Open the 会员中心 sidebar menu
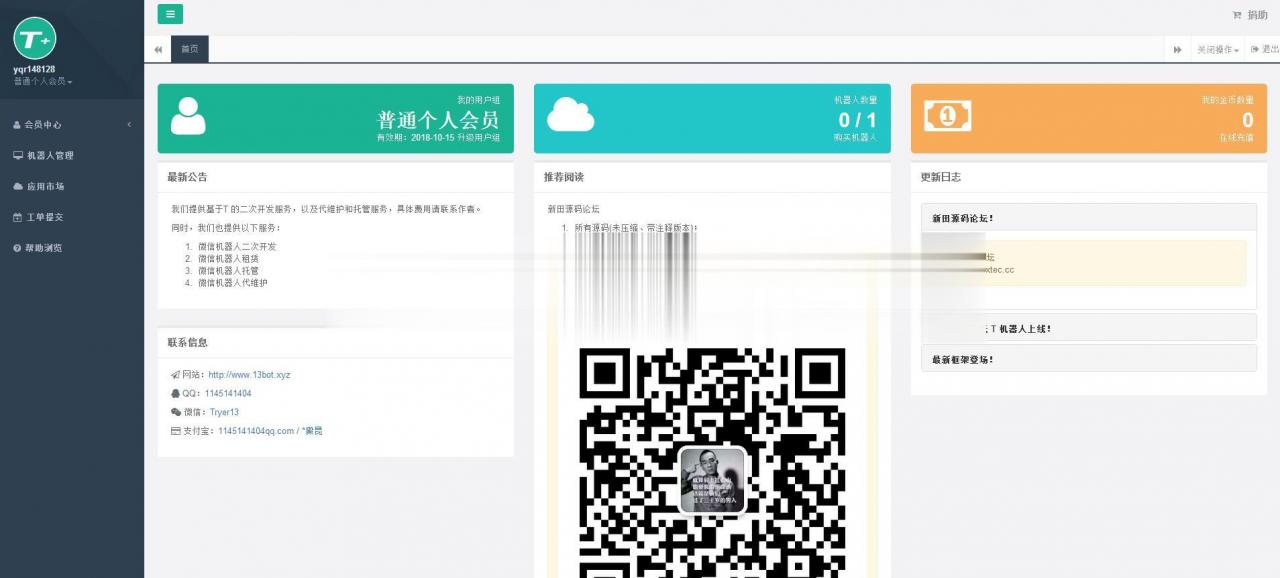Image resolution: width=1280 pixels, height=578 pixels. [x=72, y=125]
